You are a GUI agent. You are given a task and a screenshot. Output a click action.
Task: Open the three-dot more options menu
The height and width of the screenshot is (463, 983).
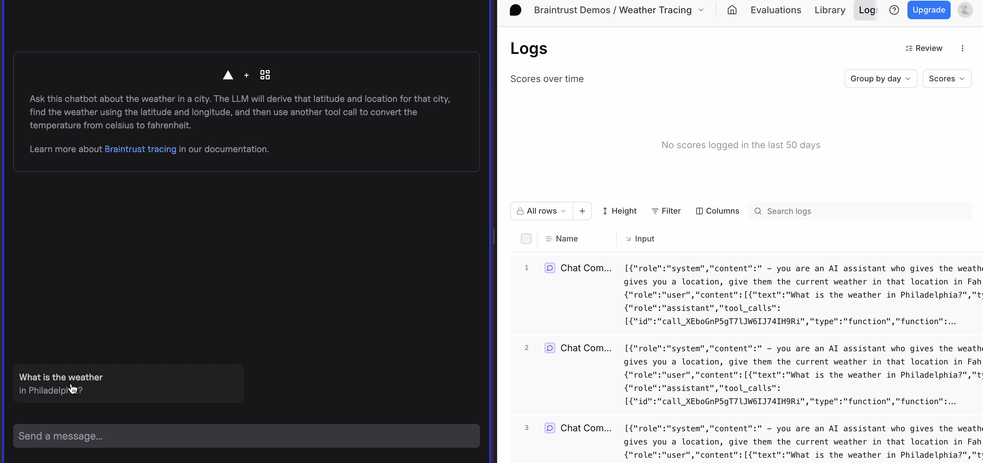[962, 48]
